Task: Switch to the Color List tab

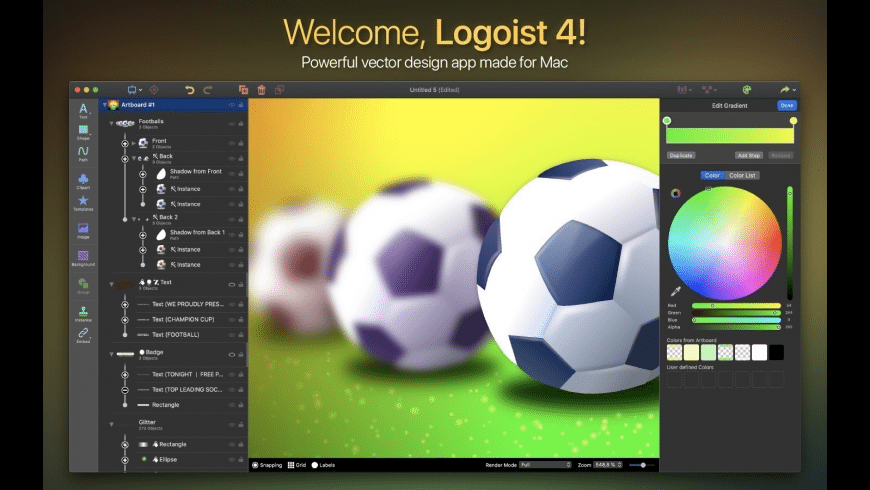Action: tap(742, 175)
